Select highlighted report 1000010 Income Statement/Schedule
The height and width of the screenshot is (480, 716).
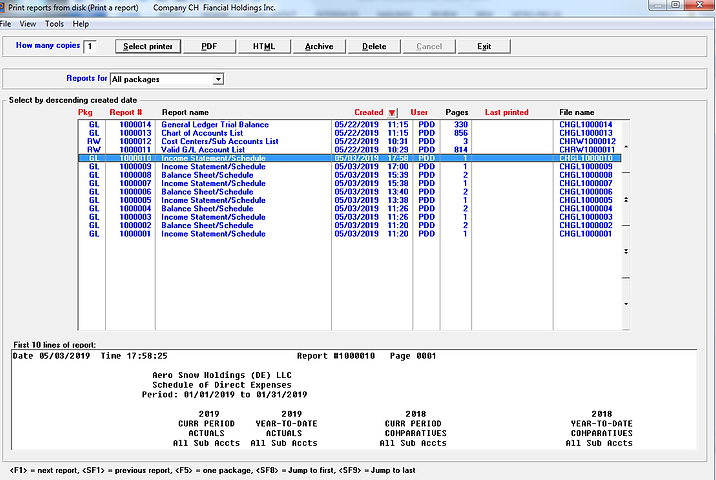coord(349,158)
